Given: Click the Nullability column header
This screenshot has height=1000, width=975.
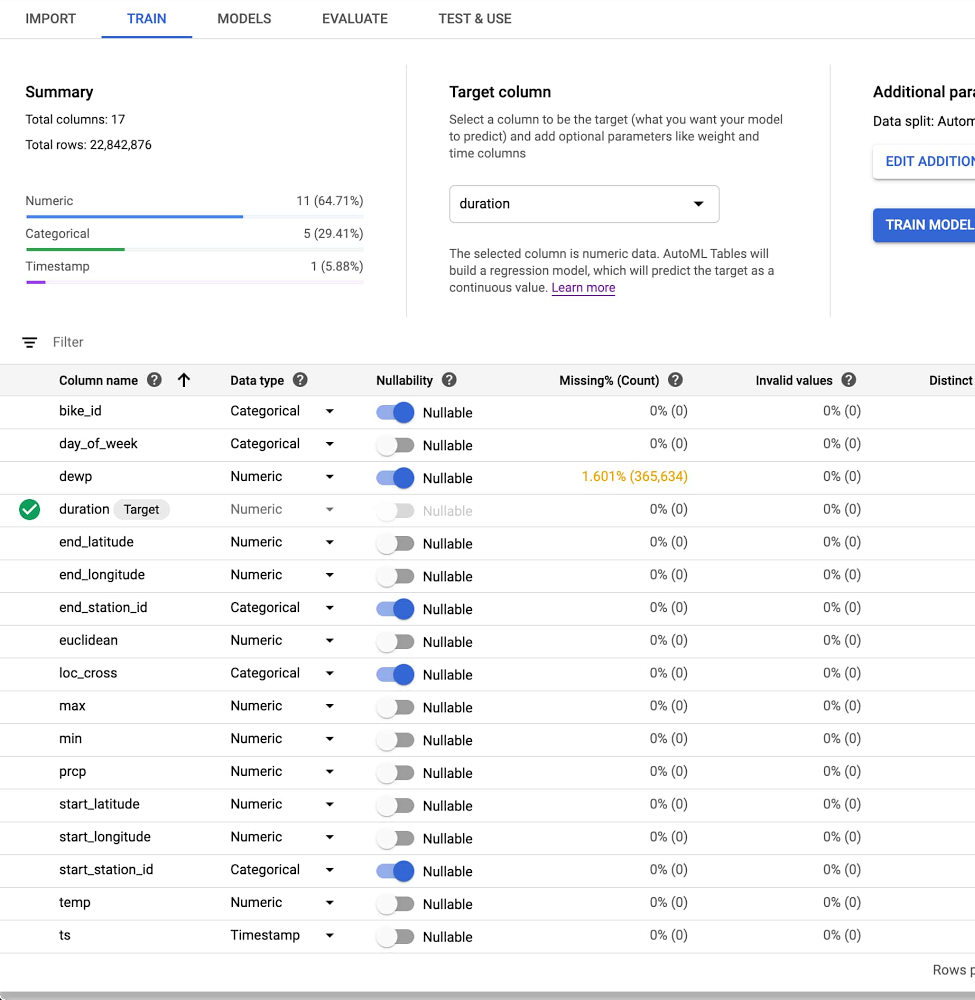Looking at the screenshot, I should (404, 381).
